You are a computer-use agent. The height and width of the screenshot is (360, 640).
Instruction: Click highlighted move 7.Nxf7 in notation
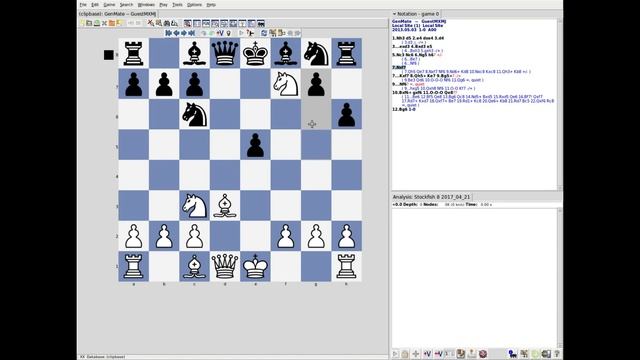point(399,67)
